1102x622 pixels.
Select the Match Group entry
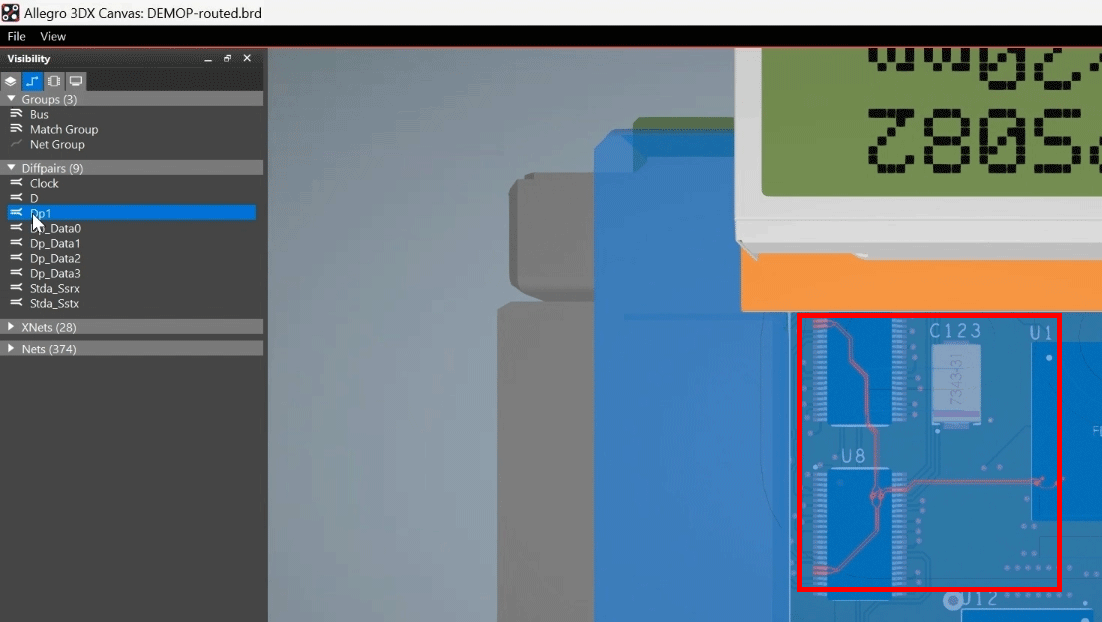coord(64,129)
